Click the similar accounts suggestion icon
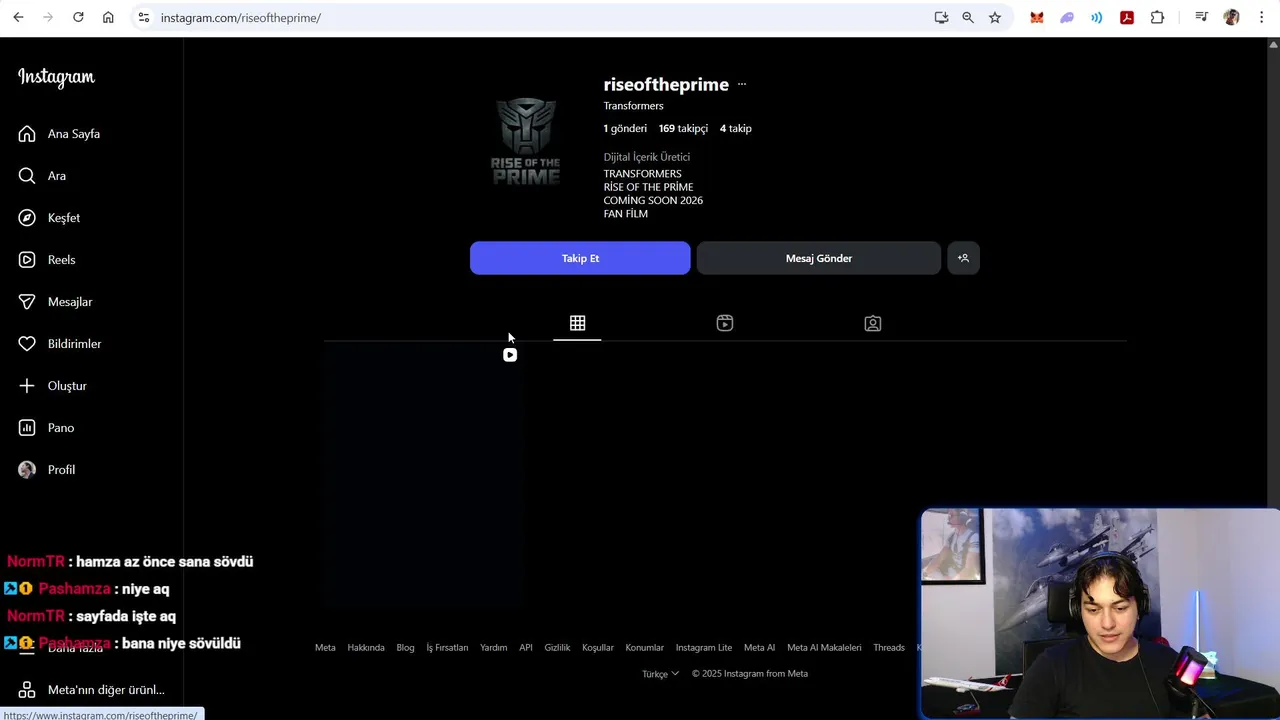 [963, 258]
